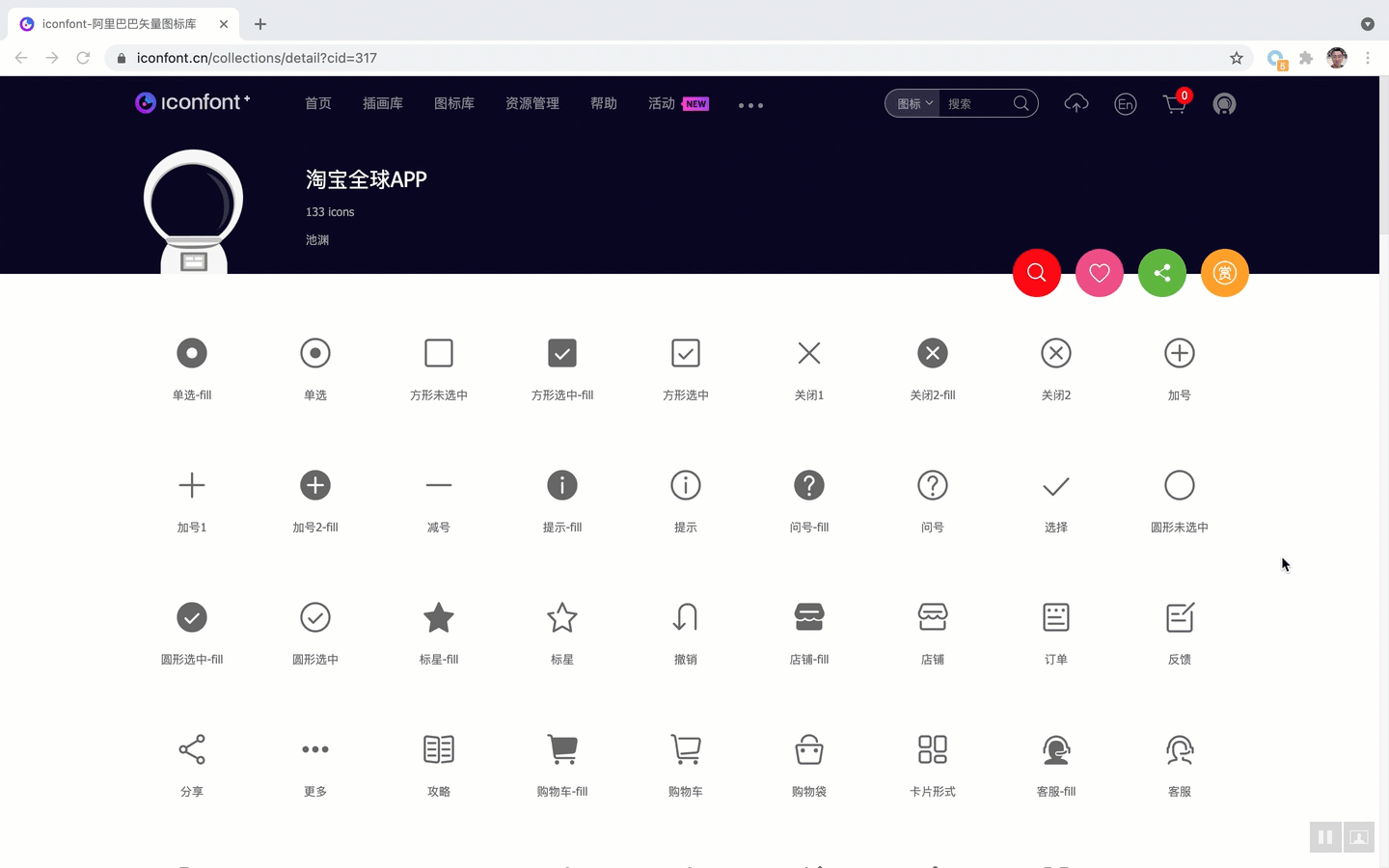Viewport: 1389px width, 868px height.
Task: Reload the page in Chrome
Action: [x=83, y=58]
